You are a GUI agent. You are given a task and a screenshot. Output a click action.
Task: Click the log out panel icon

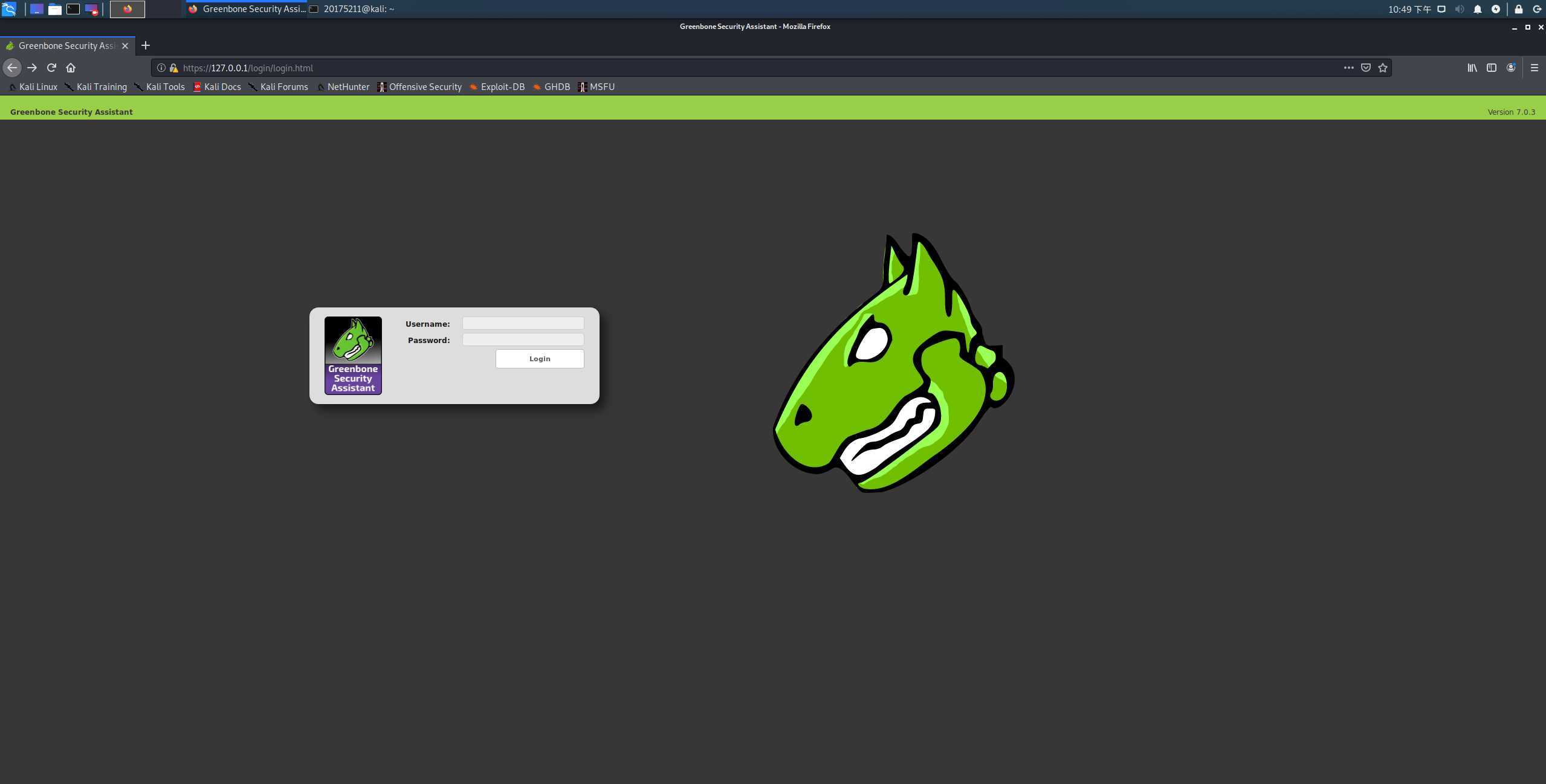(x=1537, y=9)
